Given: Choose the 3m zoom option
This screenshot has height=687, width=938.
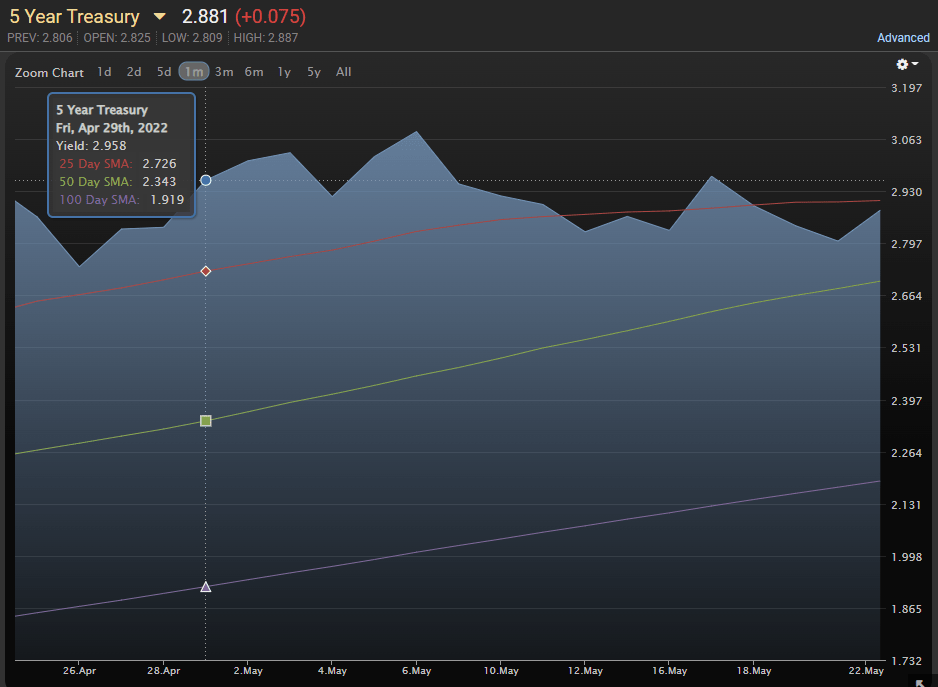Looking at the screenshot, I should pos(224,72).
